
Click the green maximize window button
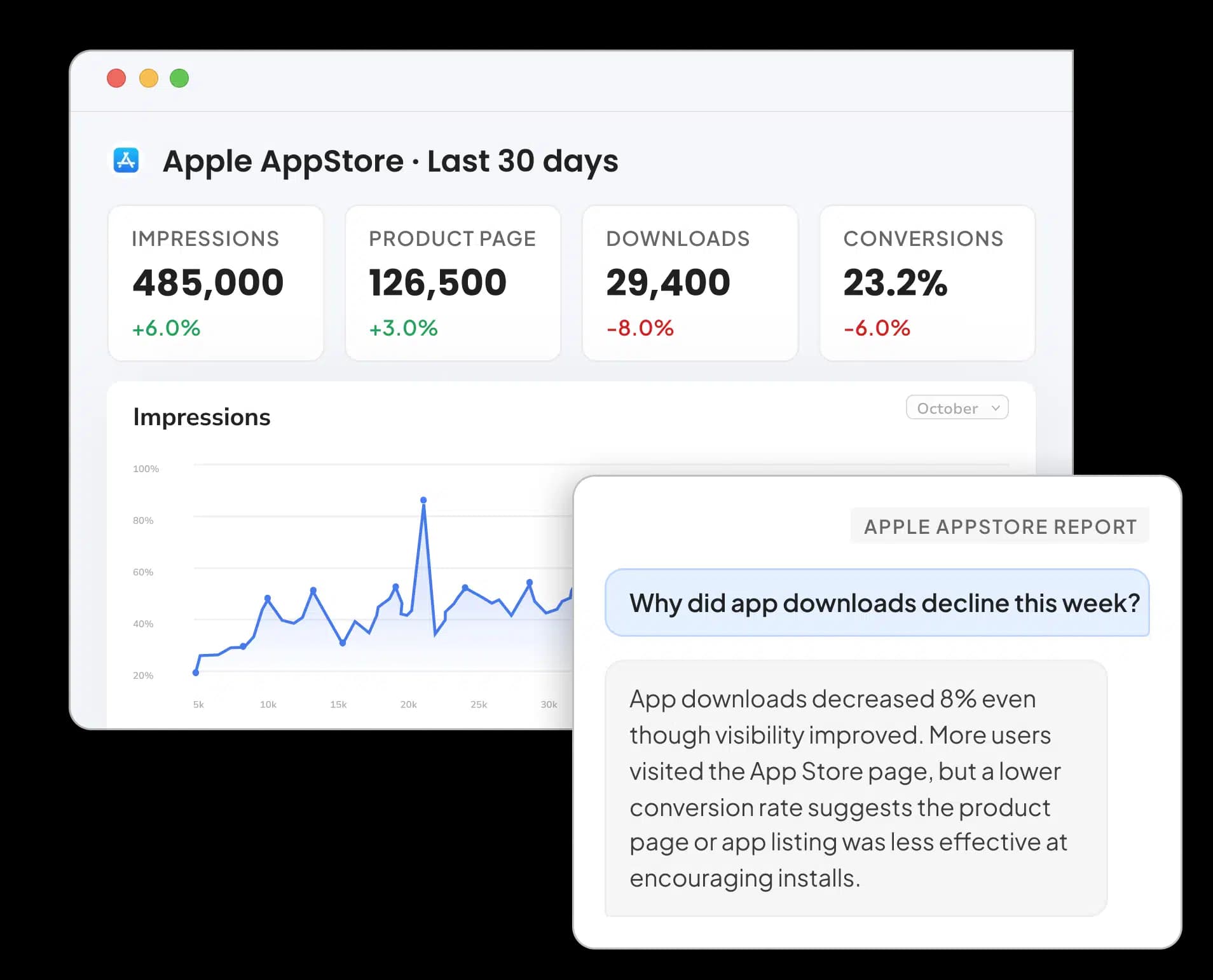[179, 78]
